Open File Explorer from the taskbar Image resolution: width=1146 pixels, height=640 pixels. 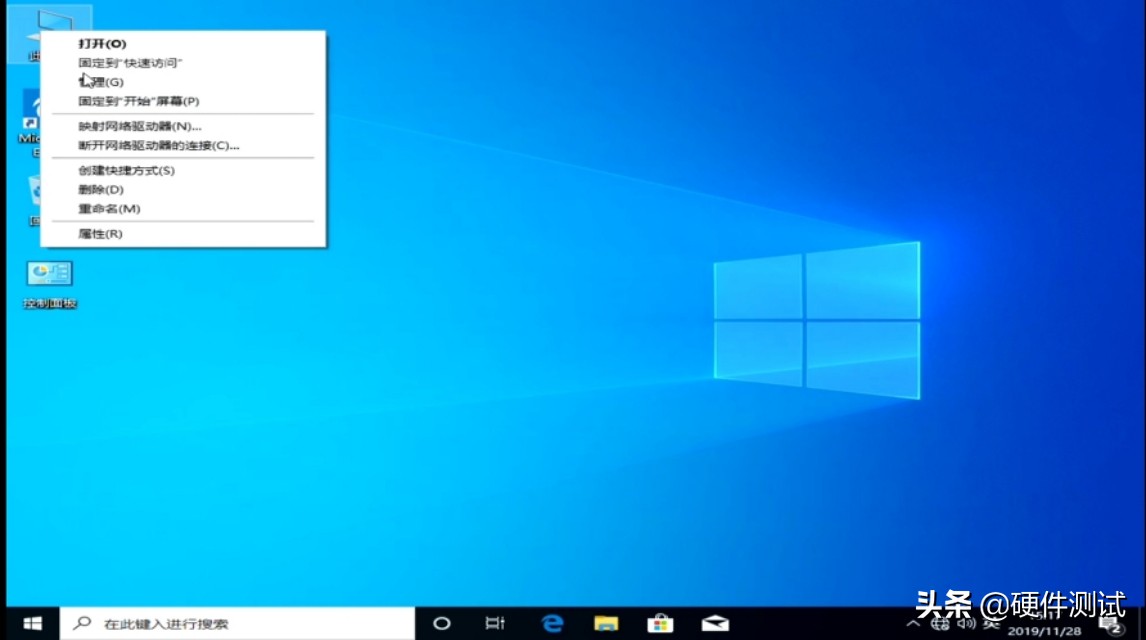605,623
